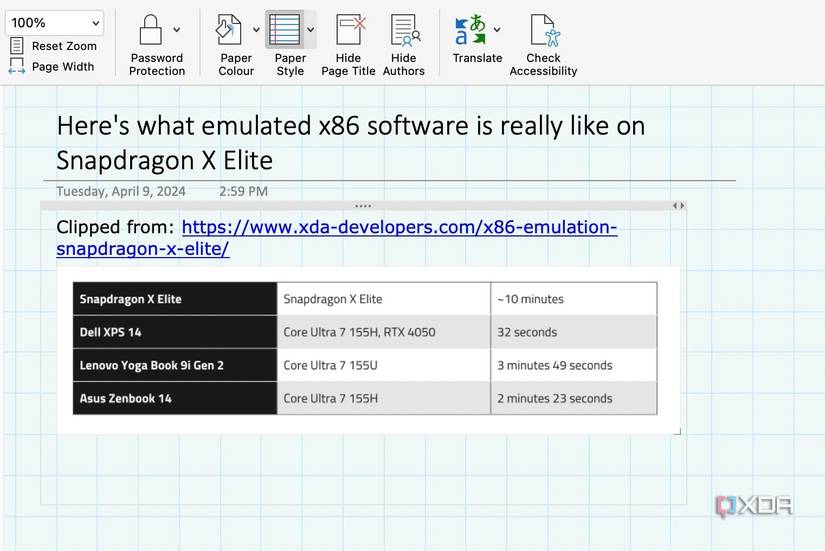Click the '3 minutes 49 seconds' cell
Screen dimensions: 825x551
pos(574,365)
